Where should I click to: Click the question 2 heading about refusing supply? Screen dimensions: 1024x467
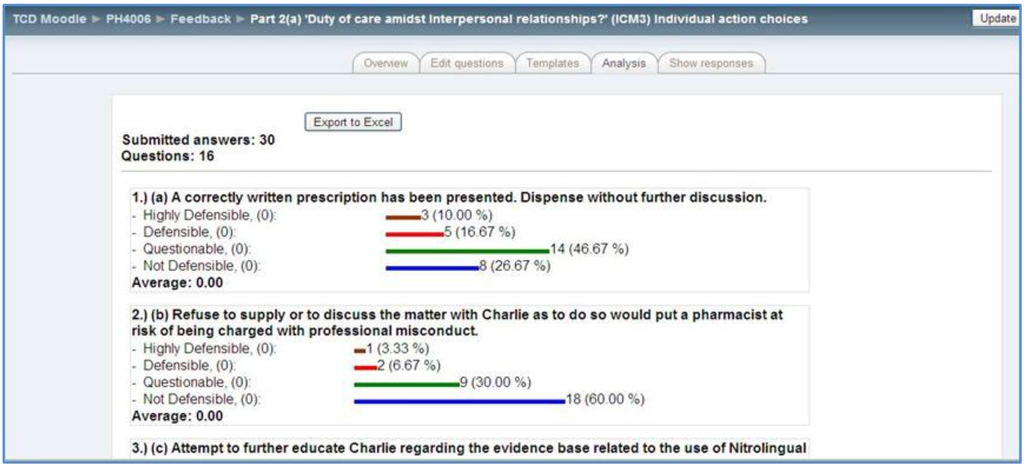click(x=457, y=322)
